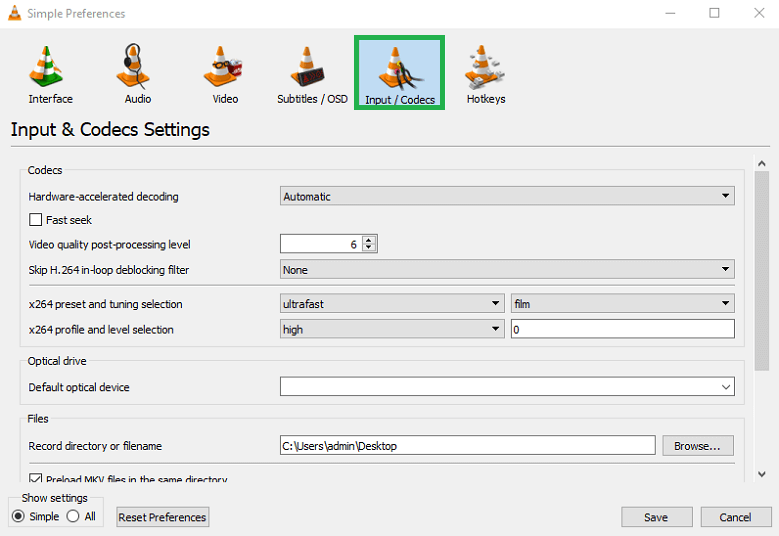
Task: Open Skip H.264 in-loop deblocking filter dropdown
Action: click(x=507, y=269)
